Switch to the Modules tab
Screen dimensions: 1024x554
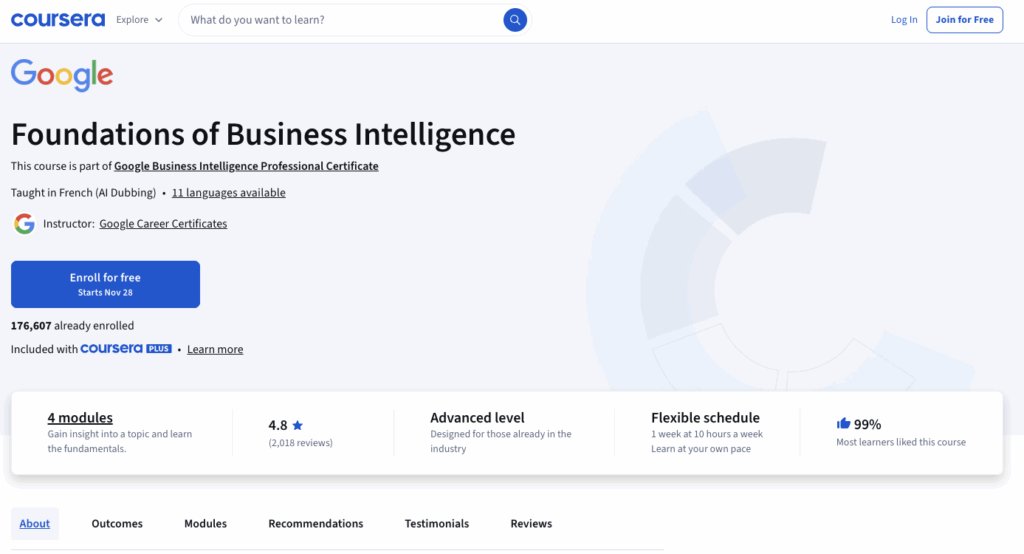click(205, 523)
